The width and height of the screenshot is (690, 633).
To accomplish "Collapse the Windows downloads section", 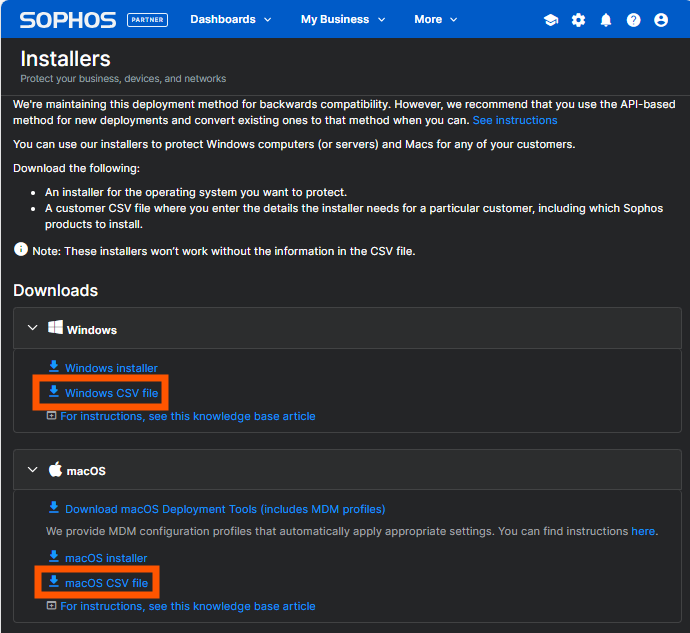I will pos(33,328).
